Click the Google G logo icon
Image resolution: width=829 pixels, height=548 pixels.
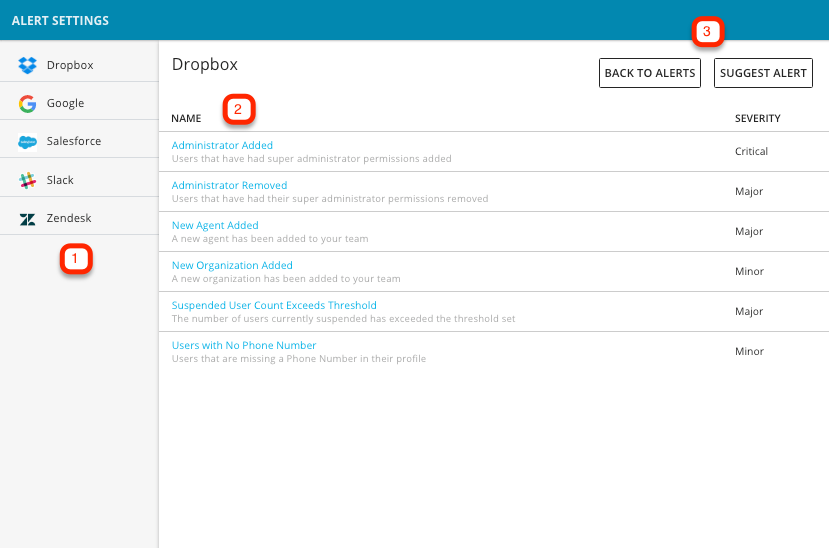(27, 104)
